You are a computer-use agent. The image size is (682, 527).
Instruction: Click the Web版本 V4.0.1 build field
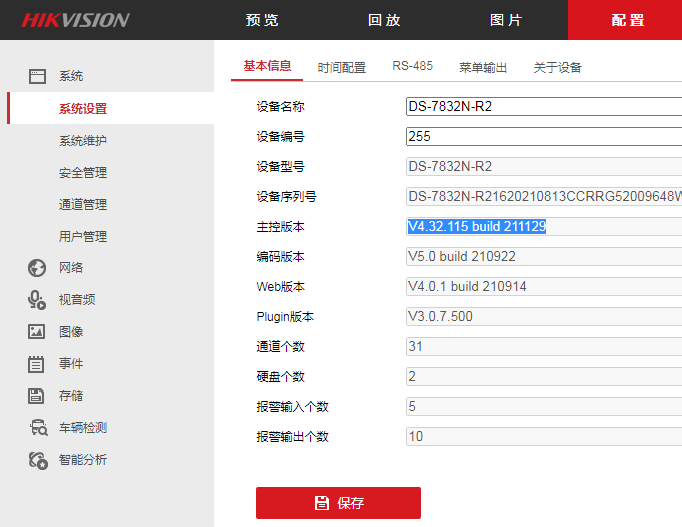tap(544, 287)
